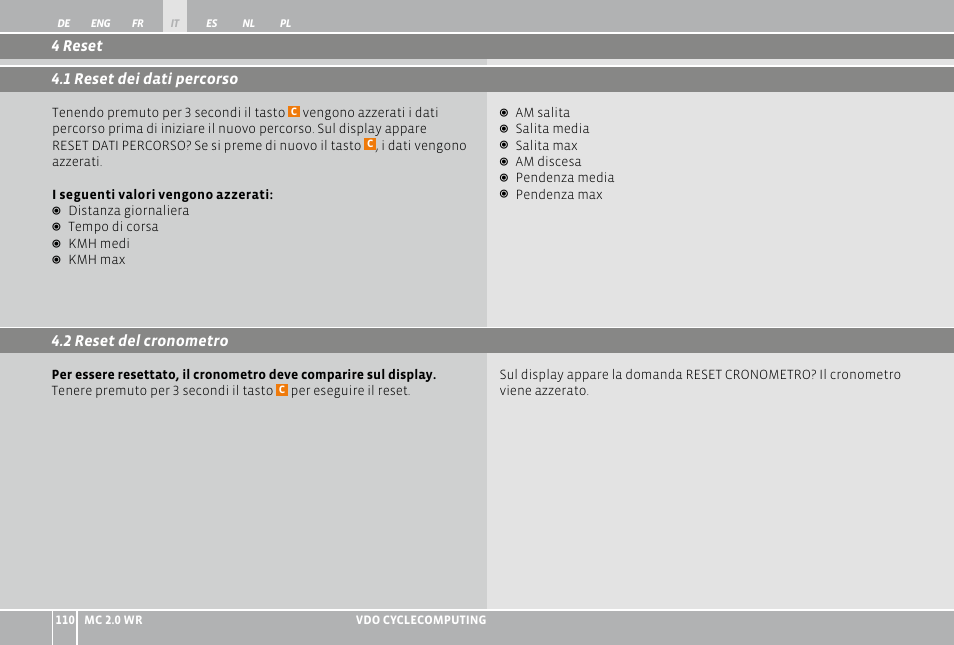954x645 pixels.
Task: Click bullet icon beside 'Tempo di corsa'
Action: point(57,227)
